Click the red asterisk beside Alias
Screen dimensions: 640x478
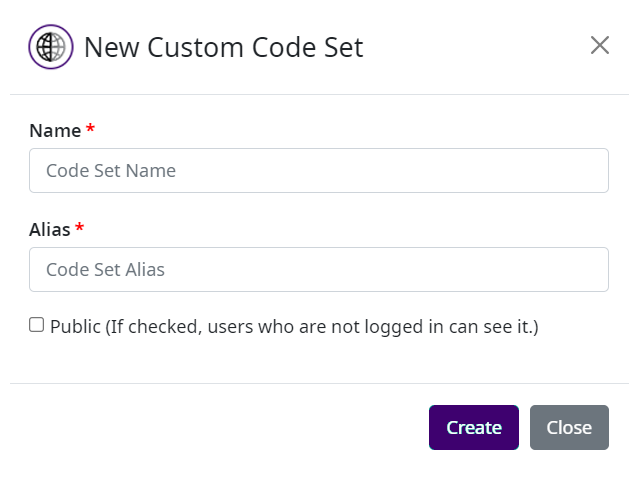80,228
